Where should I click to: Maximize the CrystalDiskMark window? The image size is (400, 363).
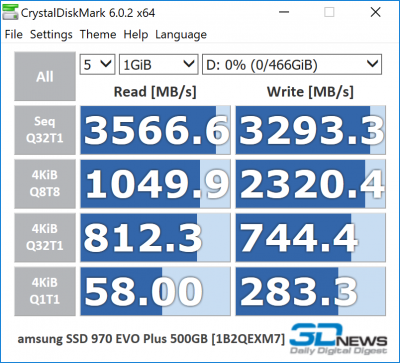pos(329,12)
